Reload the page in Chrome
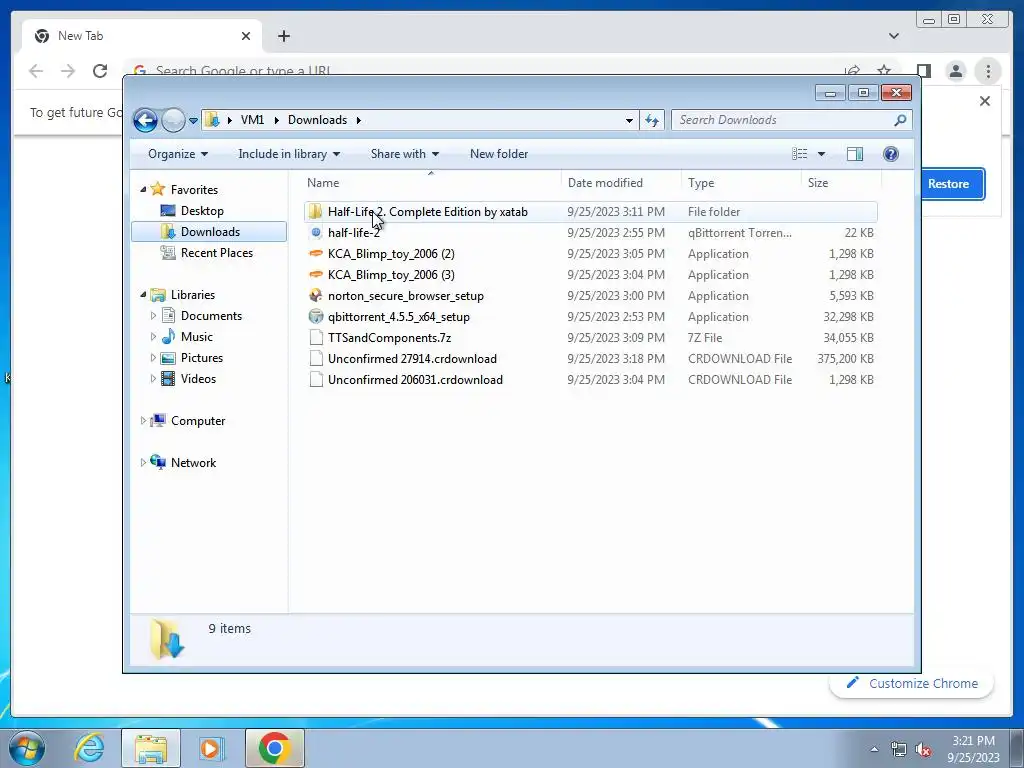The image size is (1024, 768). [100, 71]
